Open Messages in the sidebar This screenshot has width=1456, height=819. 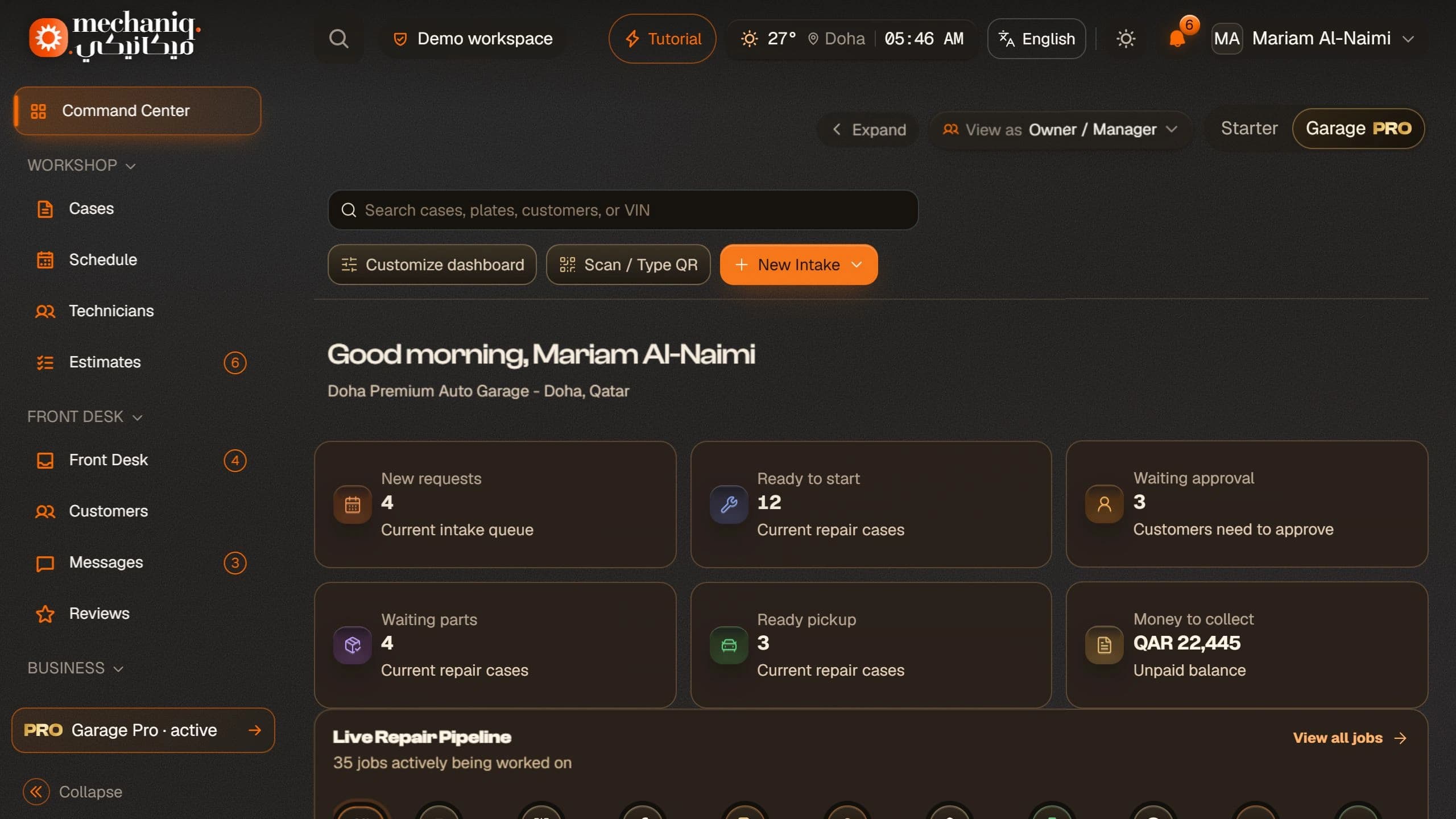tap(136, 562)
